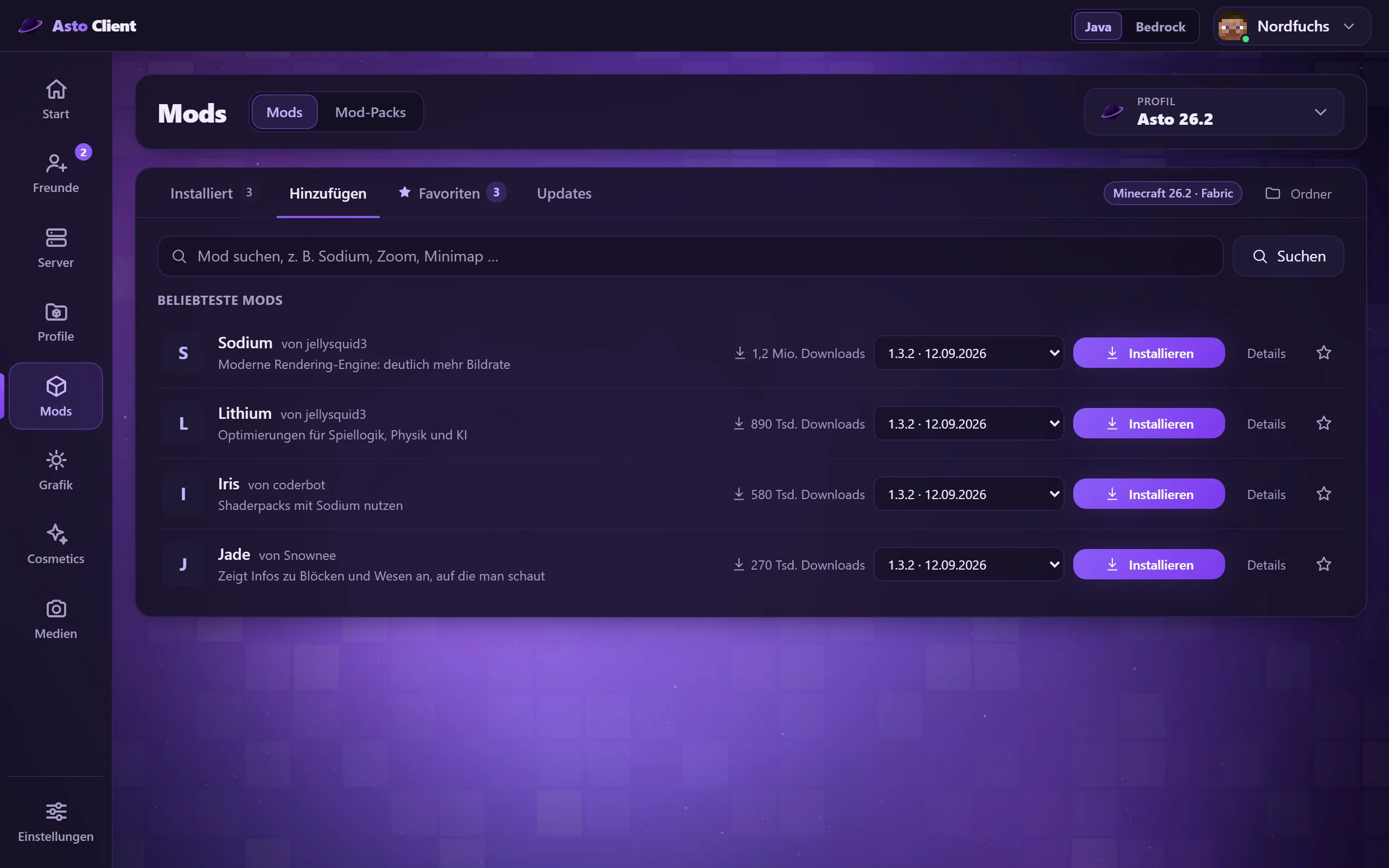Select Mods in the sidebar
Viewport: 1389px width, 868px height.
(x=56, y=396)
